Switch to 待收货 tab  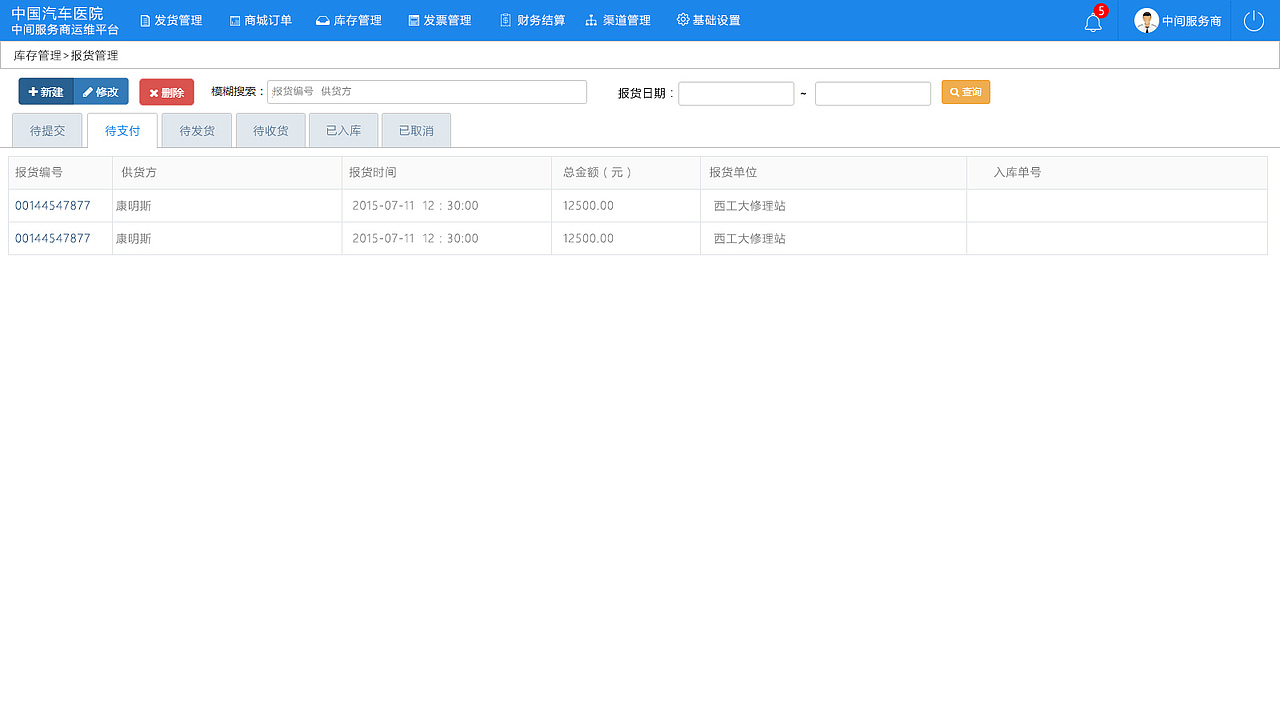click(x=271, y=131)
